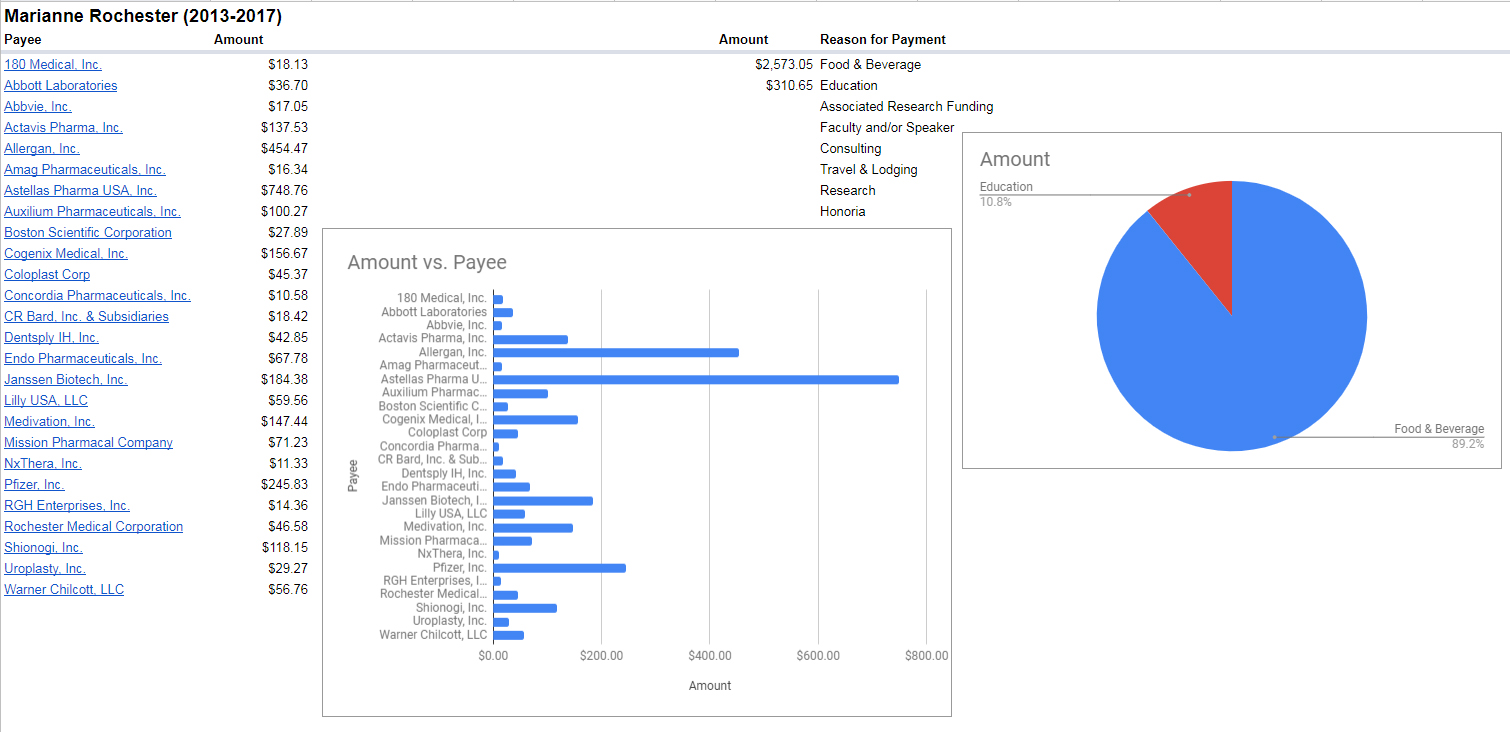Click the 'Amount vs. Payee' chart title
The width and height of the screenshot is (1510, 732).
click(x=427, y=262)
